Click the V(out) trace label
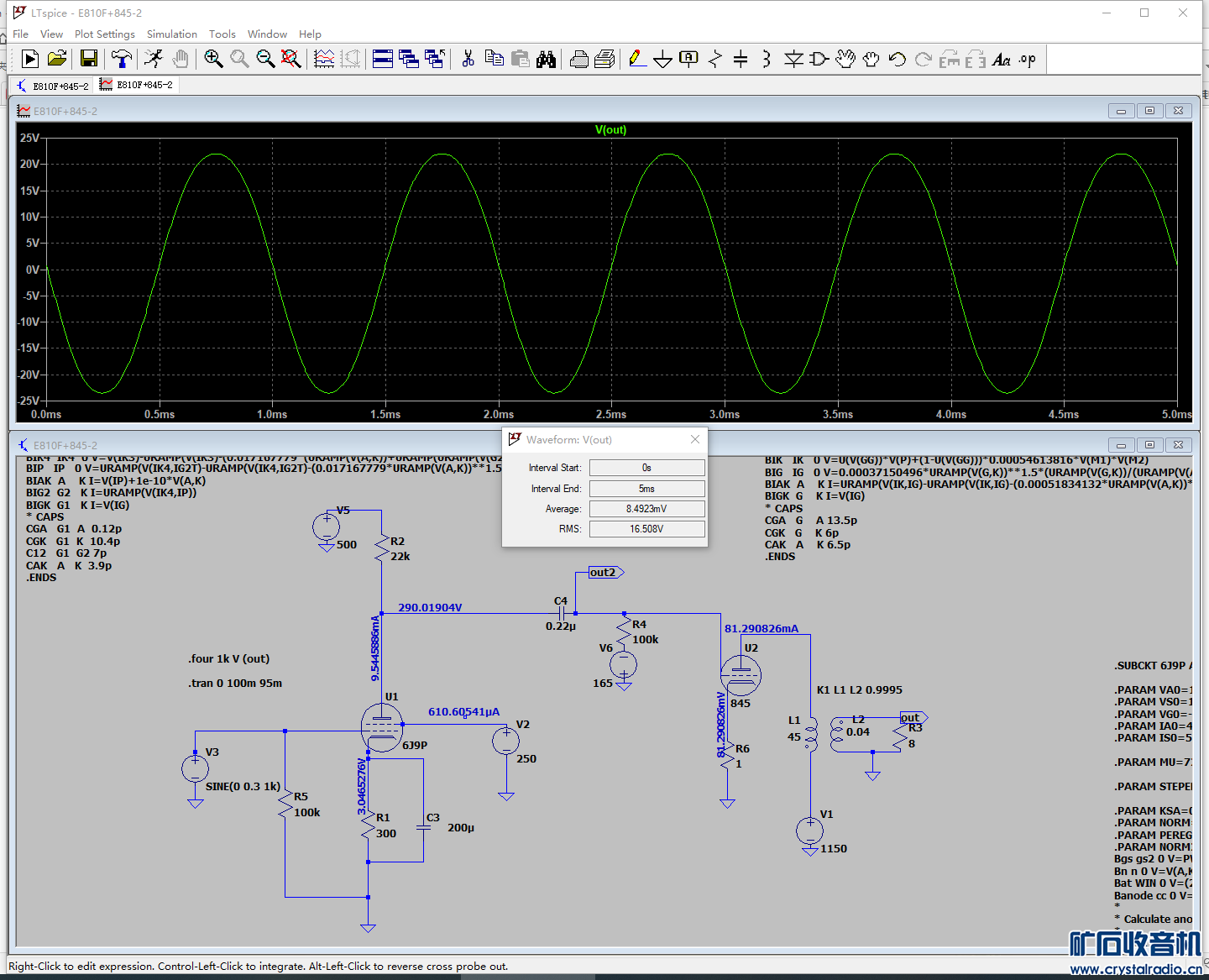 (610, 130)
